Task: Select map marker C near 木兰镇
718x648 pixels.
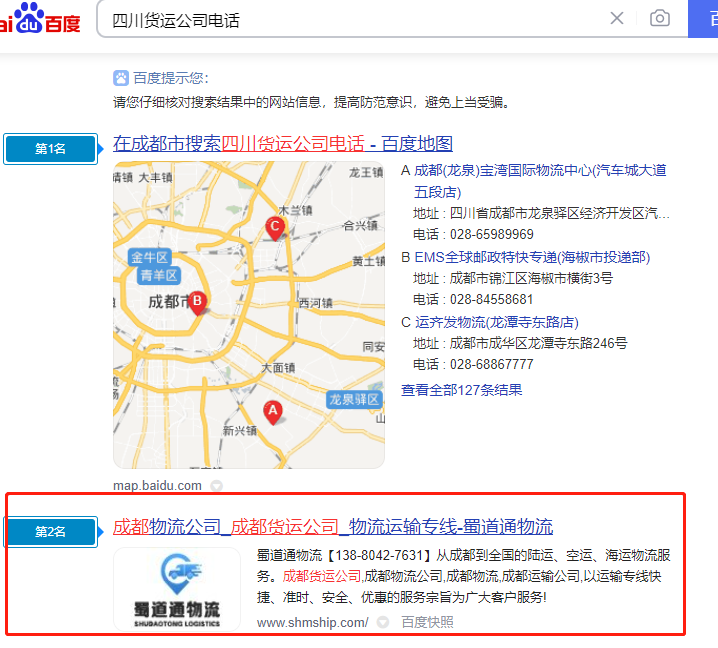Action: (x=276, y=227)
